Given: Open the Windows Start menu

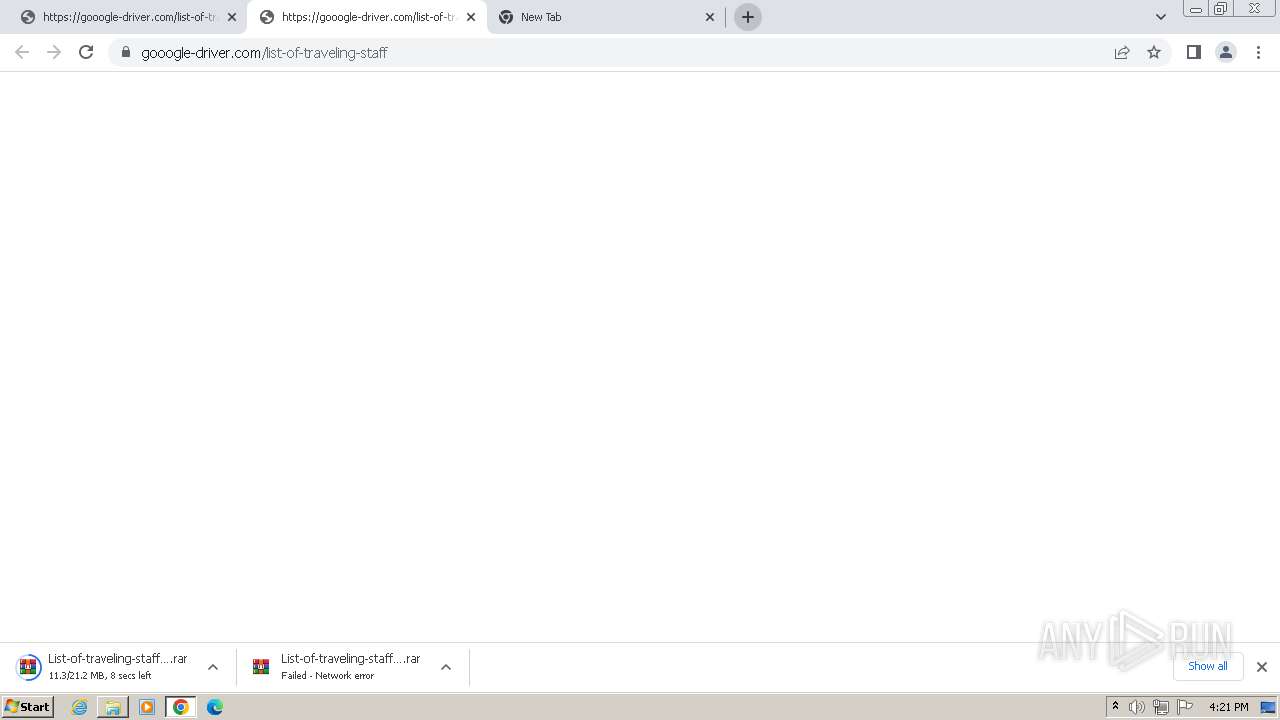Looking at the screenshot, I should click(27, 706).
